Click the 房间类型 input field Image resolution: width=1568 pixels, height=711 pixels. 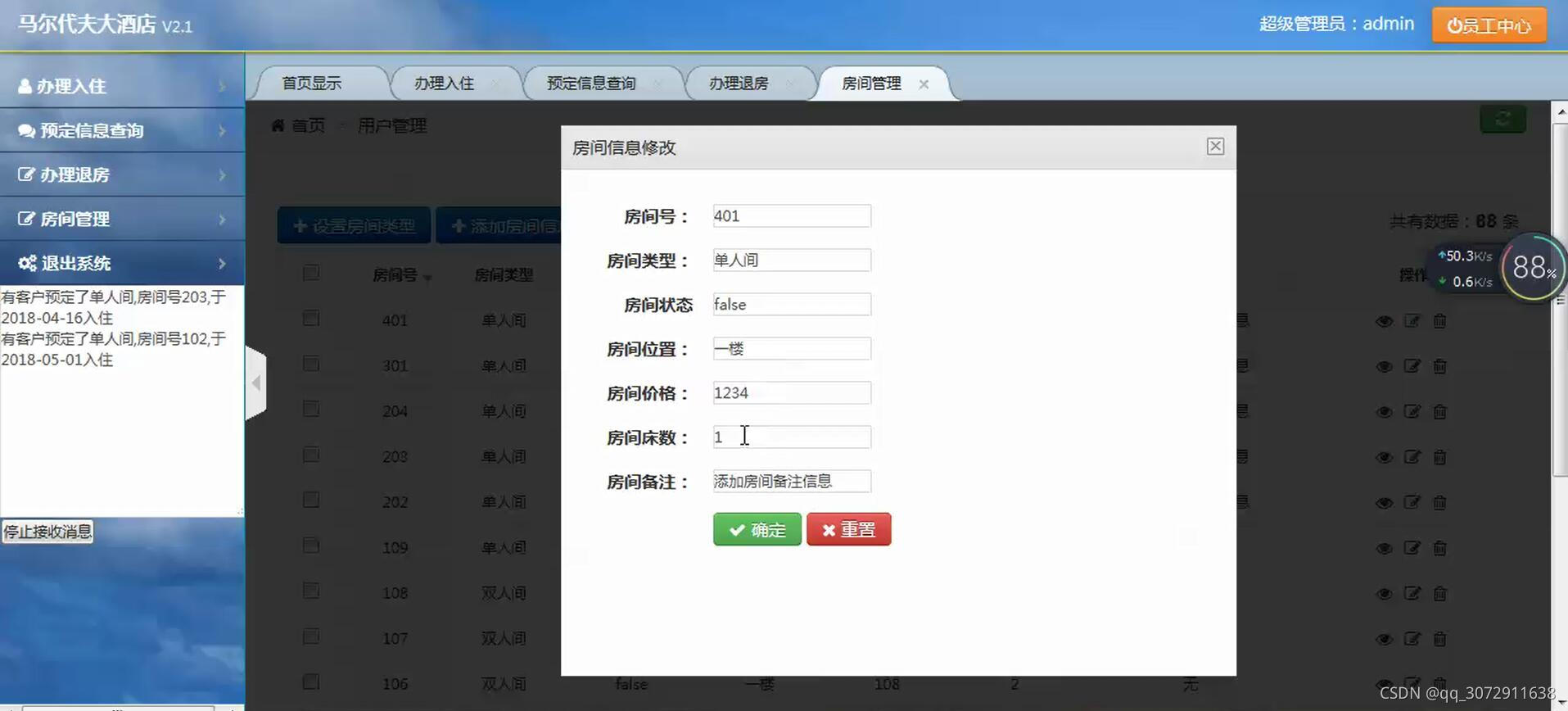[792, 260]
